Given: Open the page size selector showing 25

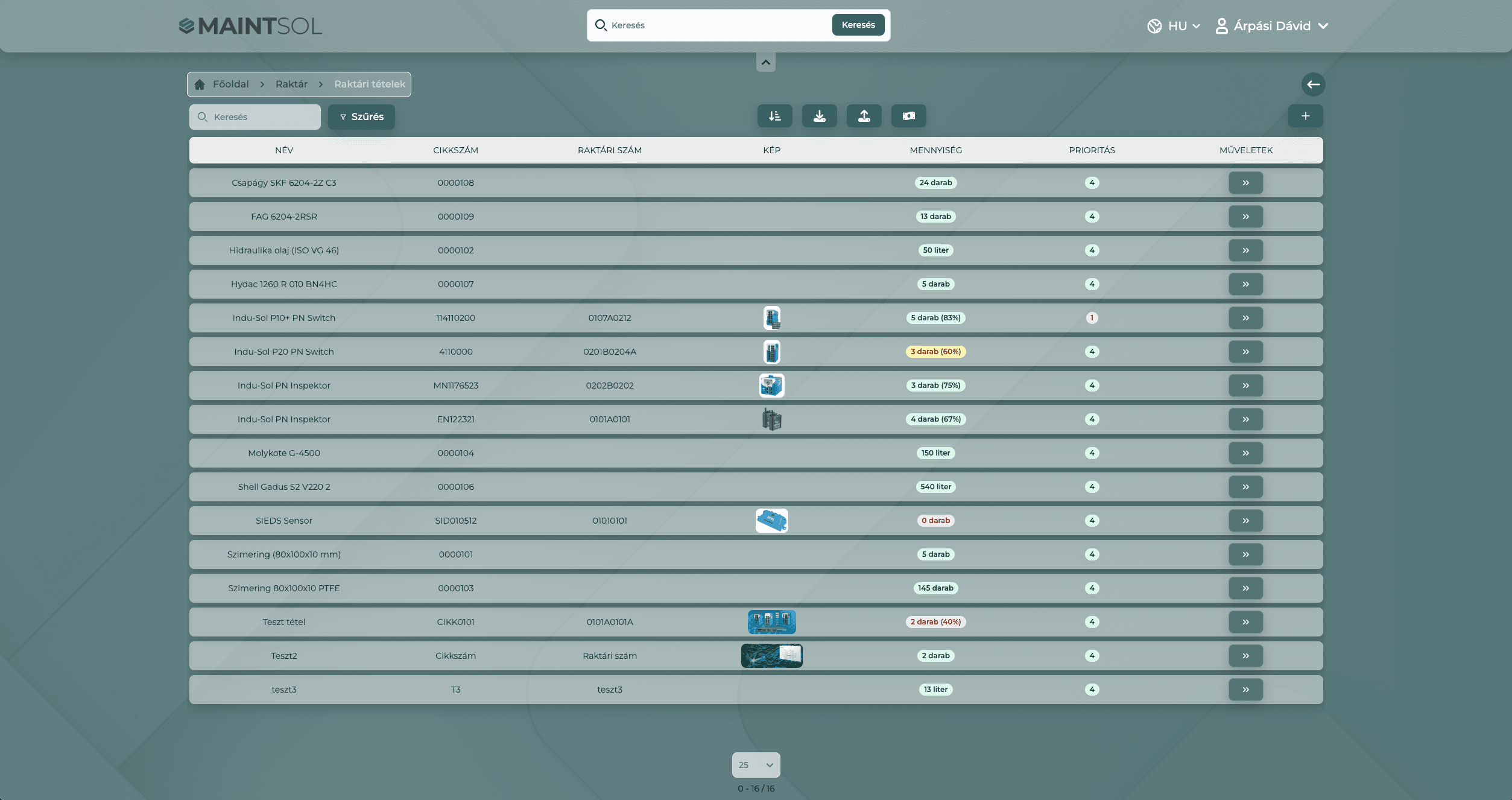Looking at the screenshot, I should [x=756, y=764].
